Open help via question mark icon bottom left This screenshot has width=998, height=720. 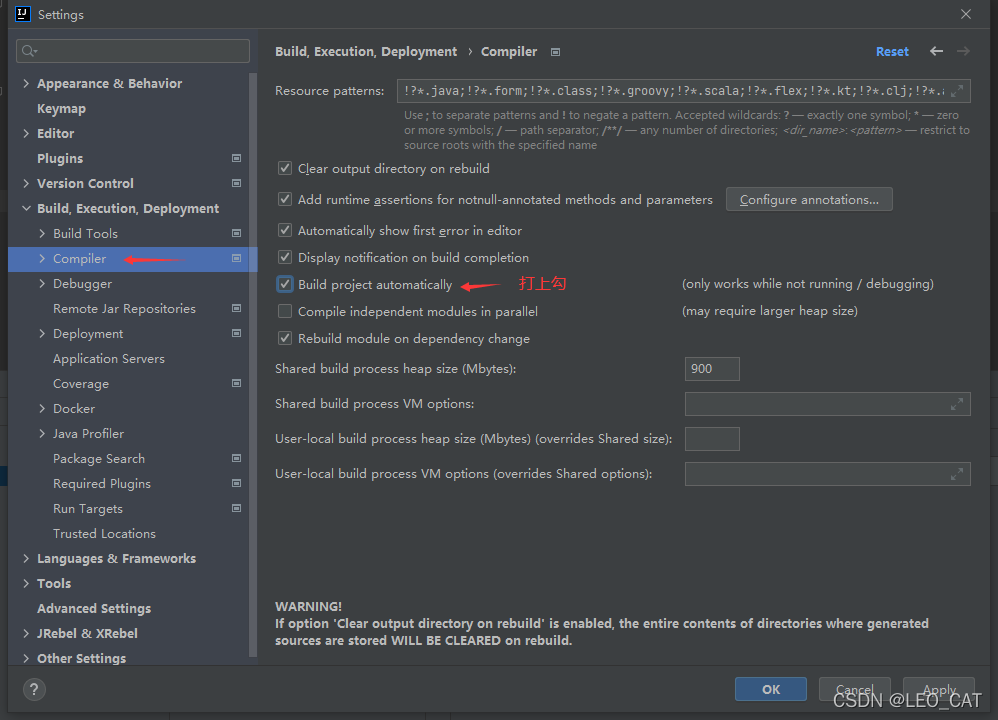point(34,689)
